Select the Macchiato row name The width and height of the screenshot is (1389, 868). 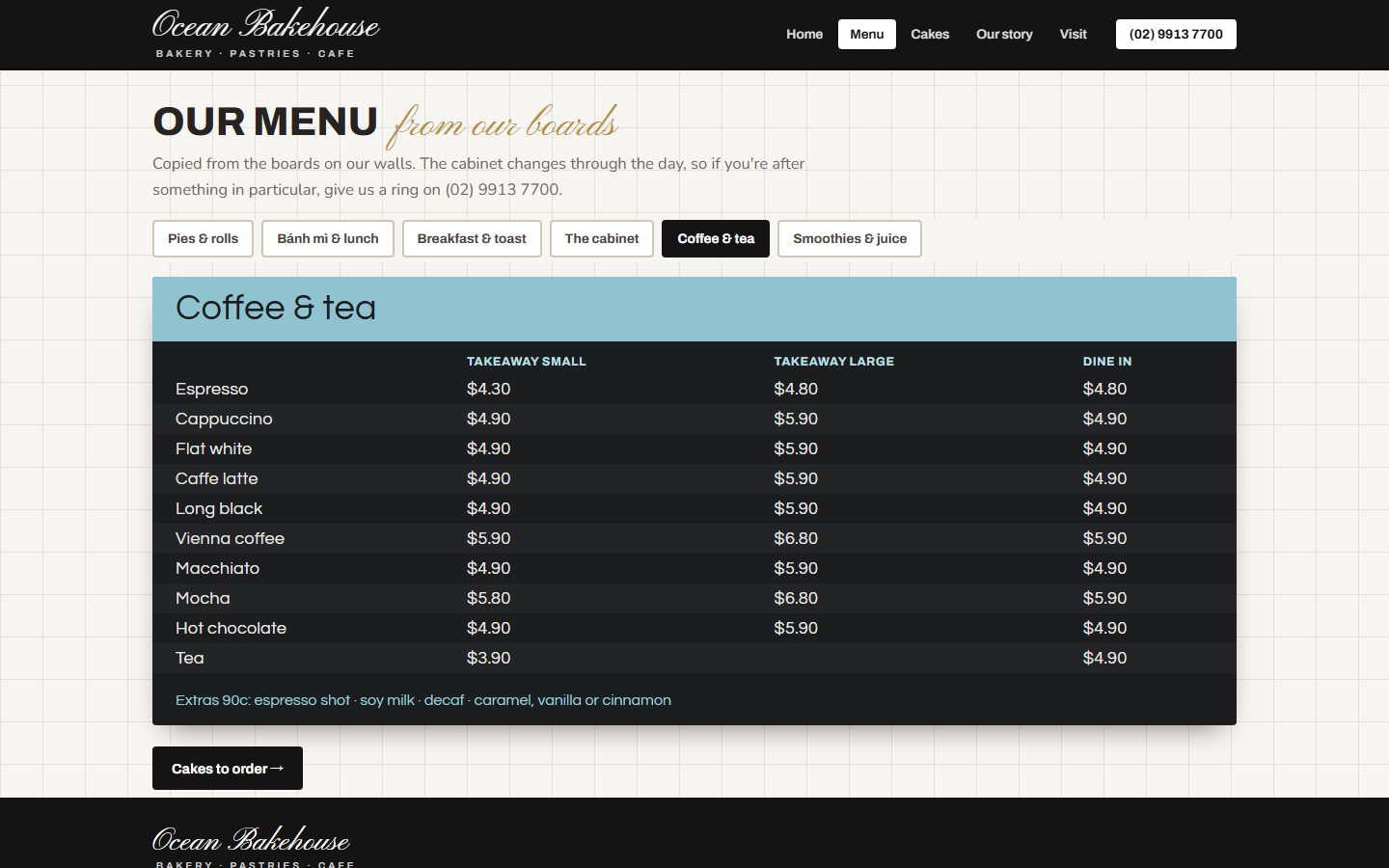[x=218, y=568]
